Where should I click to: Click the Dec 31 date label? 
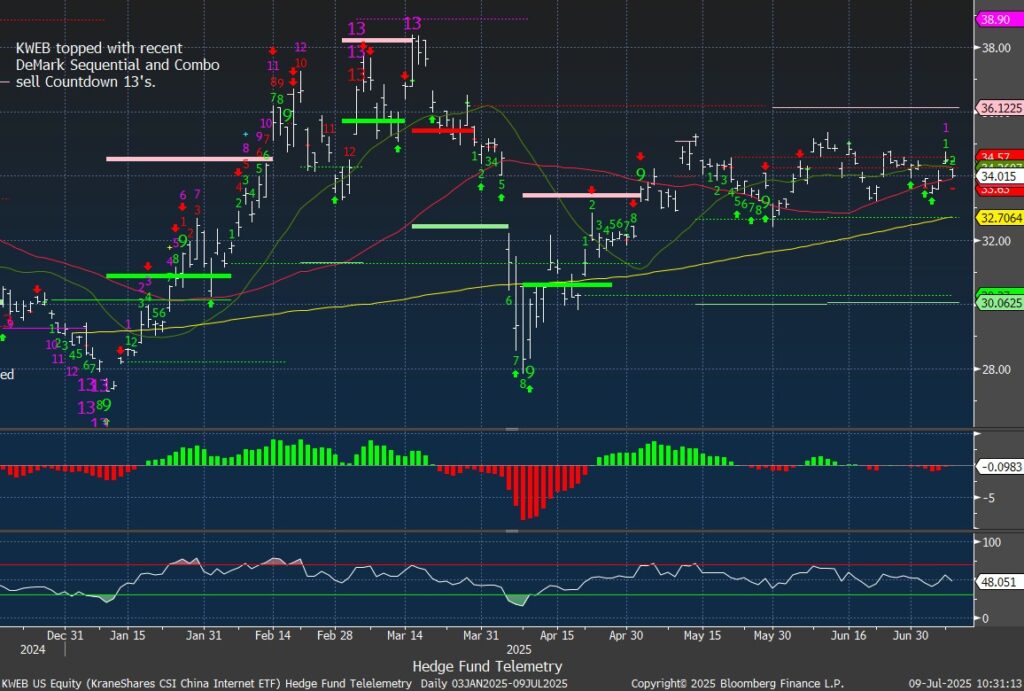click(x=65, y=635)
